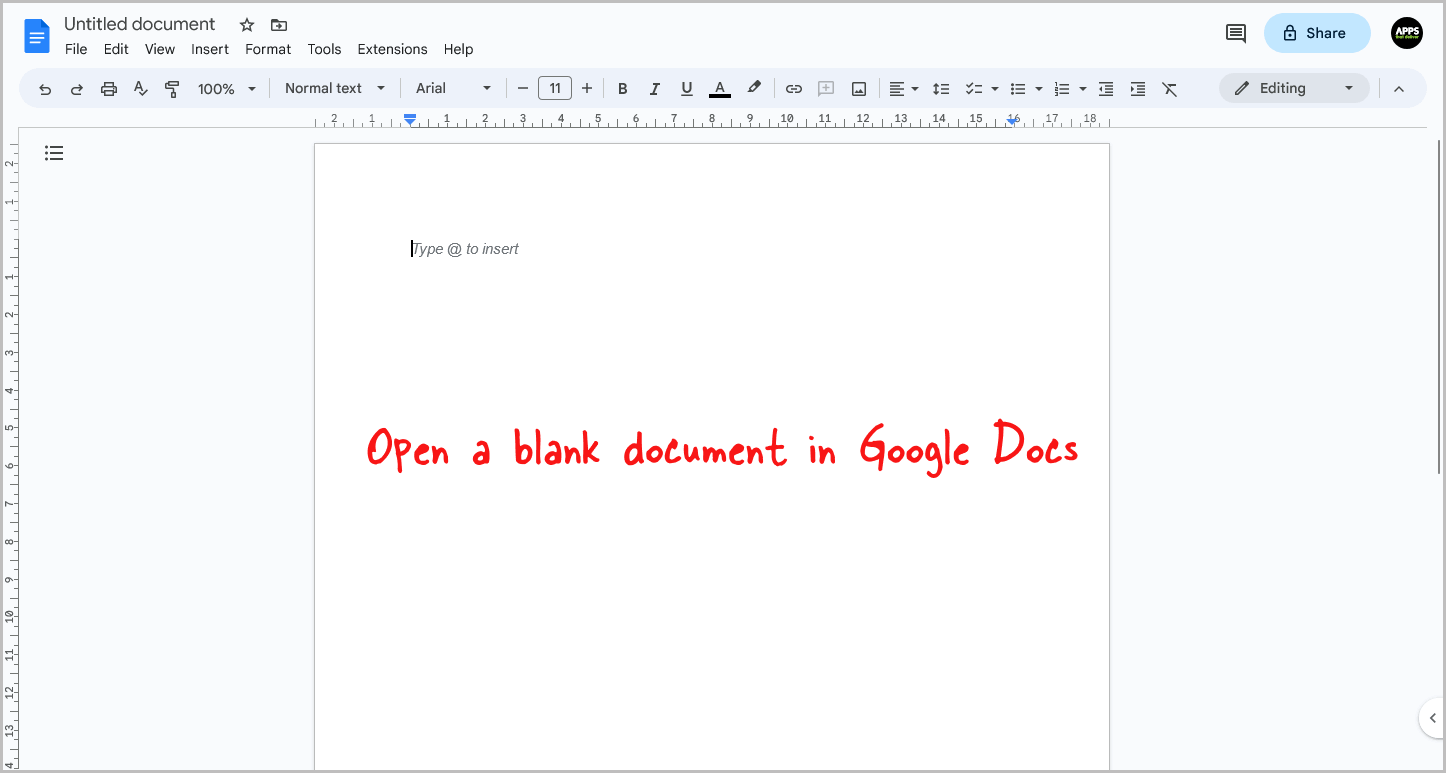Select the Paint format tool
The image size is (1446, 773).
(172, 89)
